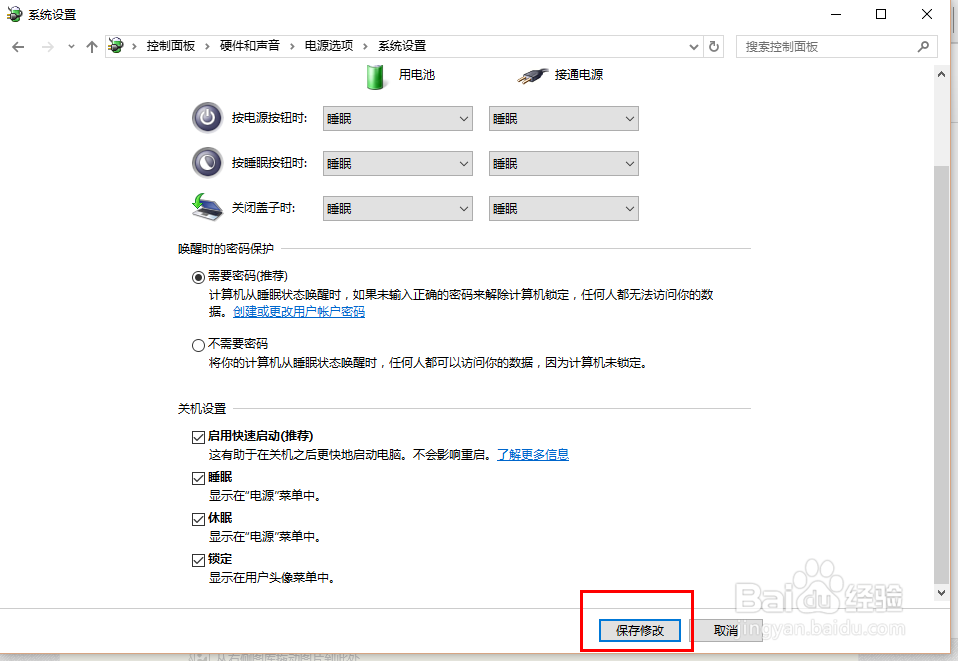Click the search magnifier icon
Screen dimensions: 958x661
click(x=922, y=46)
